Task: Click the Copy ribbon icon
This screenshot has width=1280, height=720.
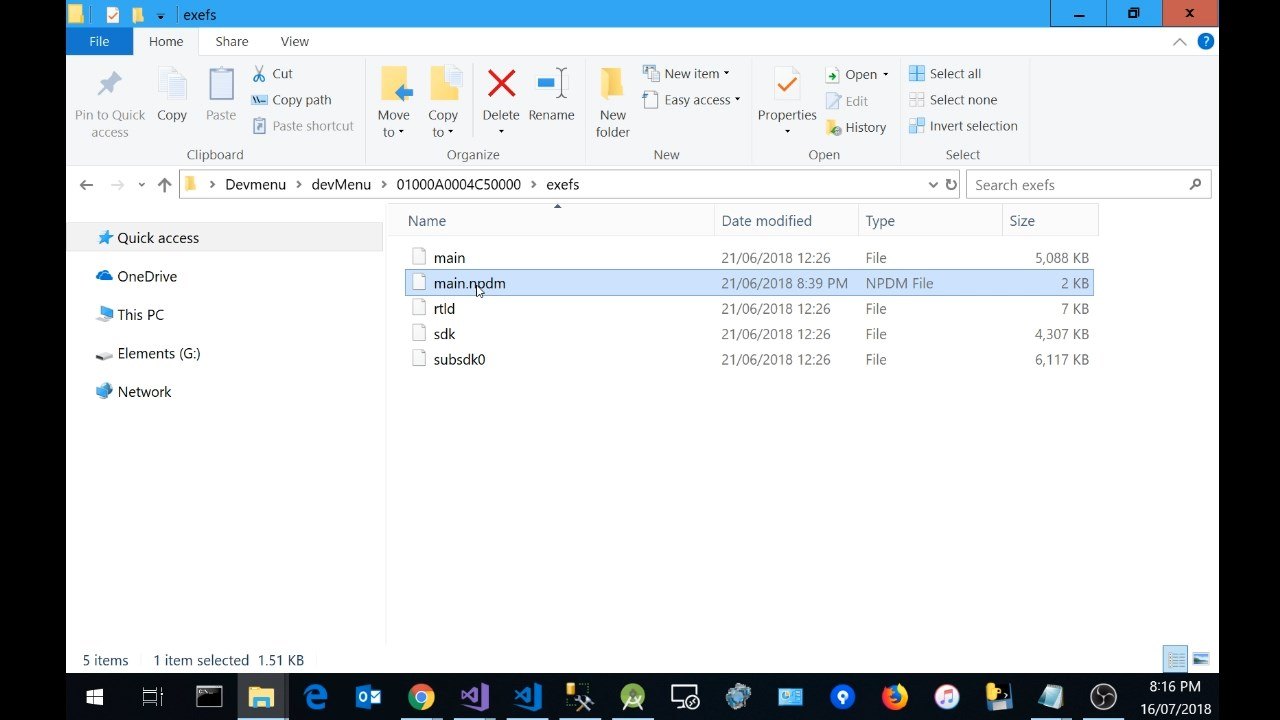Action: click(172, 85)
